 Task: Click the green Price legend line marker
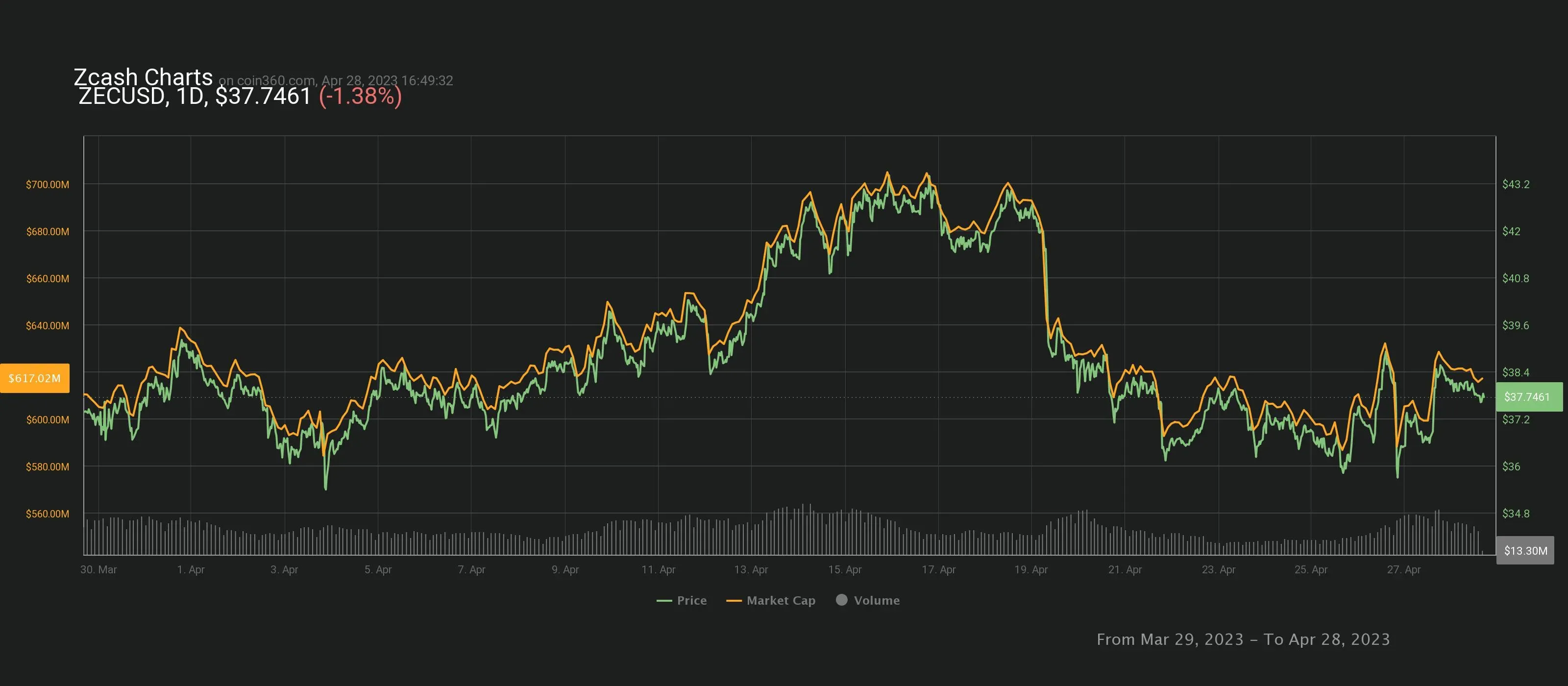pos(664,601)
